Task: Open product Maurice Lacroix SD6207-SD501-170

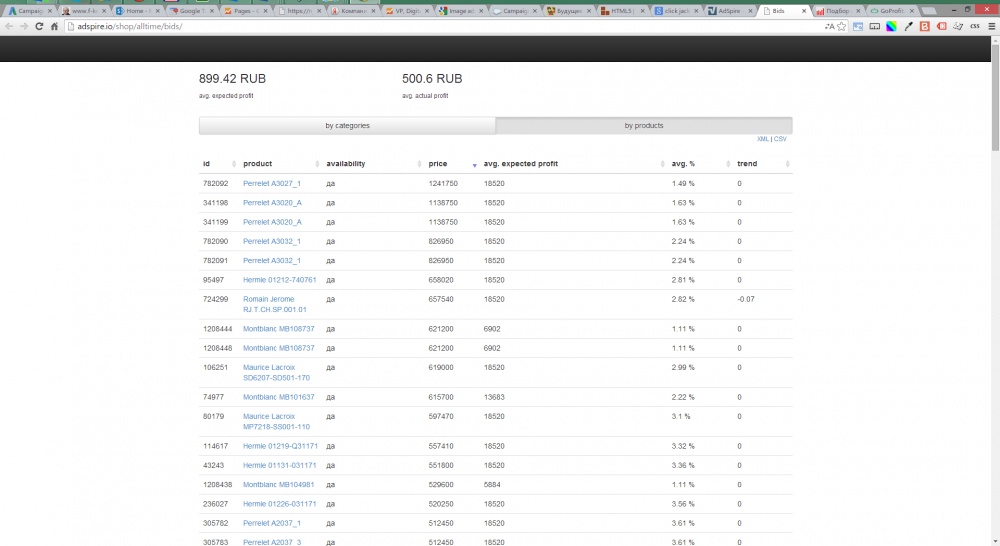Action: point(276,373)
